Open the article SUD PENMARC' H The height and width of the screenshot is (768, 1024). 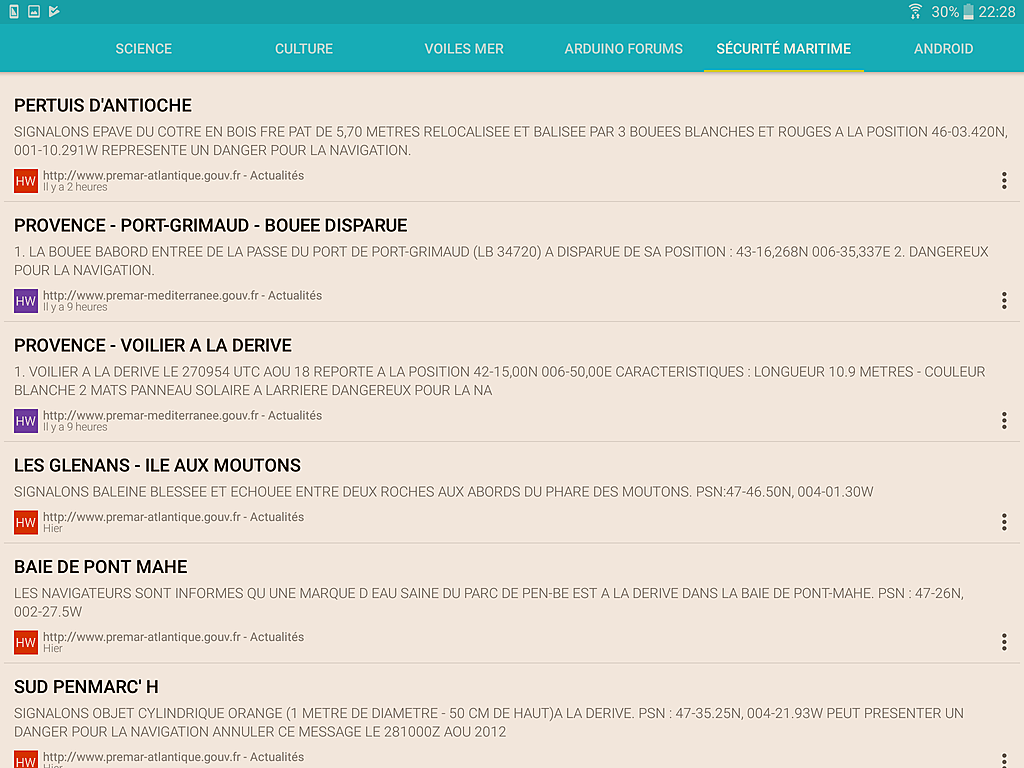coord(86,687)
